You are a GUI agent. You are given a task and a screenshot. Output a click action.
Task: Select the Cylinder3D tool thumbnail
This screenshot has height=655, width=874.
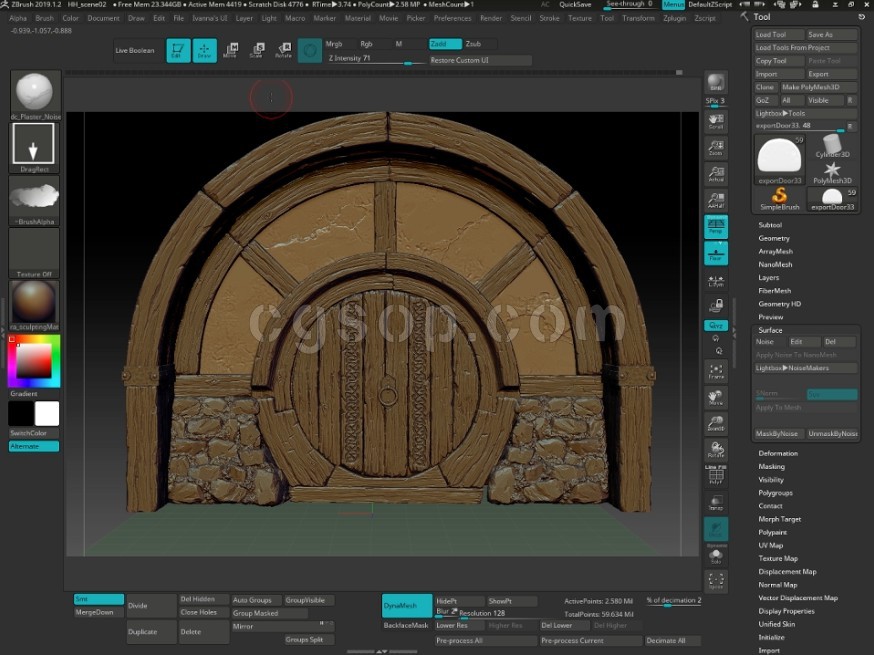tap(832, 147)
